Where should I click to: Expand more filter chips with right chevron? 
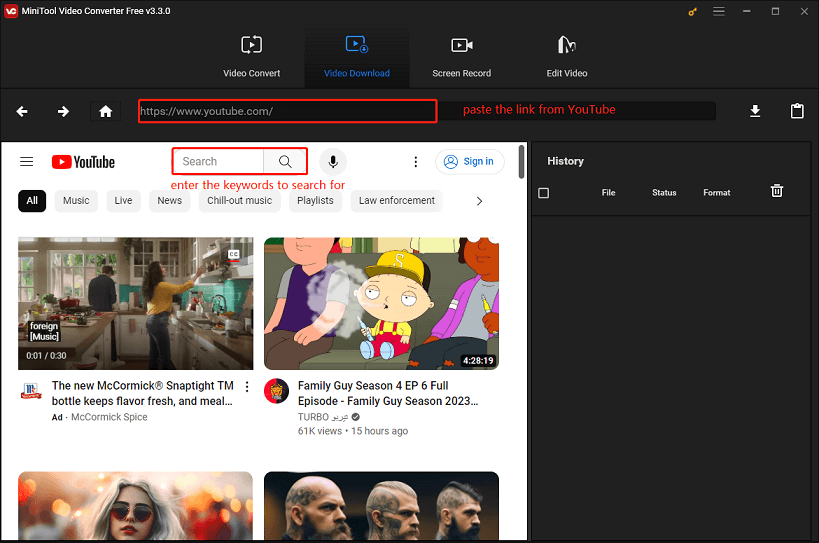[479, 201]
